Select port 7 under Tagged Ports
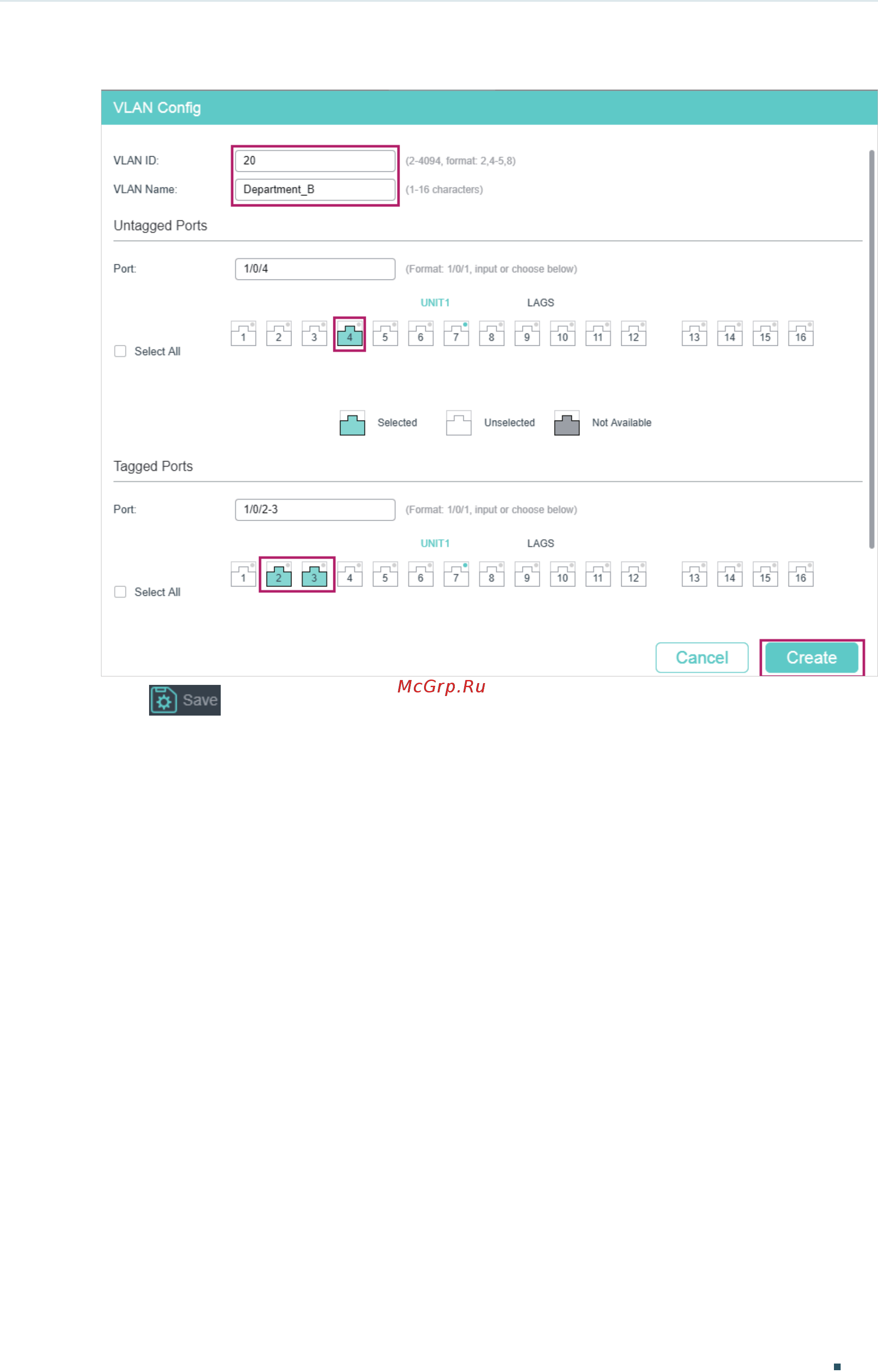 click(x=456, y=574)
